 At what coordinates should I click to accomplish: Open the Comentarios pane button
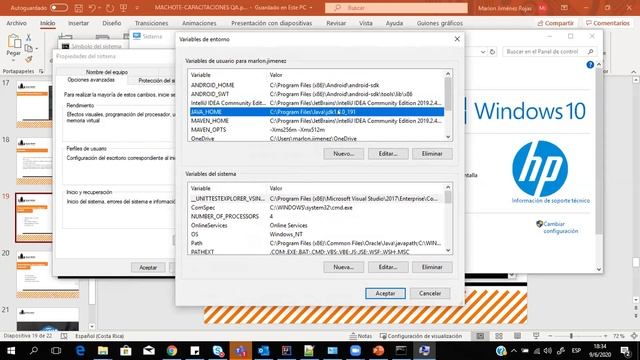pos(608,23)
